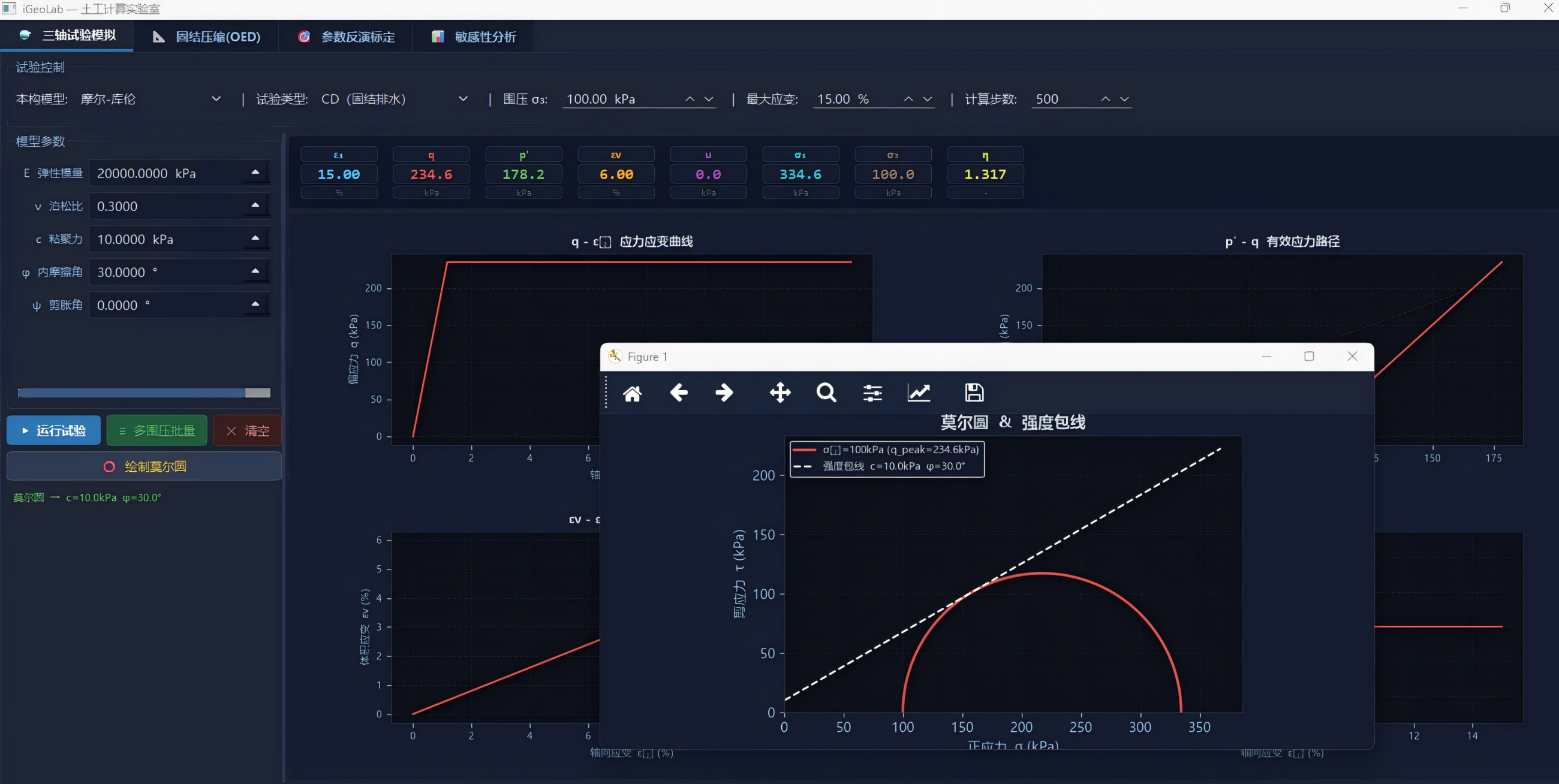Increase 计算步数 with up arrow
This screenshot has height=784, width=1559.
[1105, 99]
